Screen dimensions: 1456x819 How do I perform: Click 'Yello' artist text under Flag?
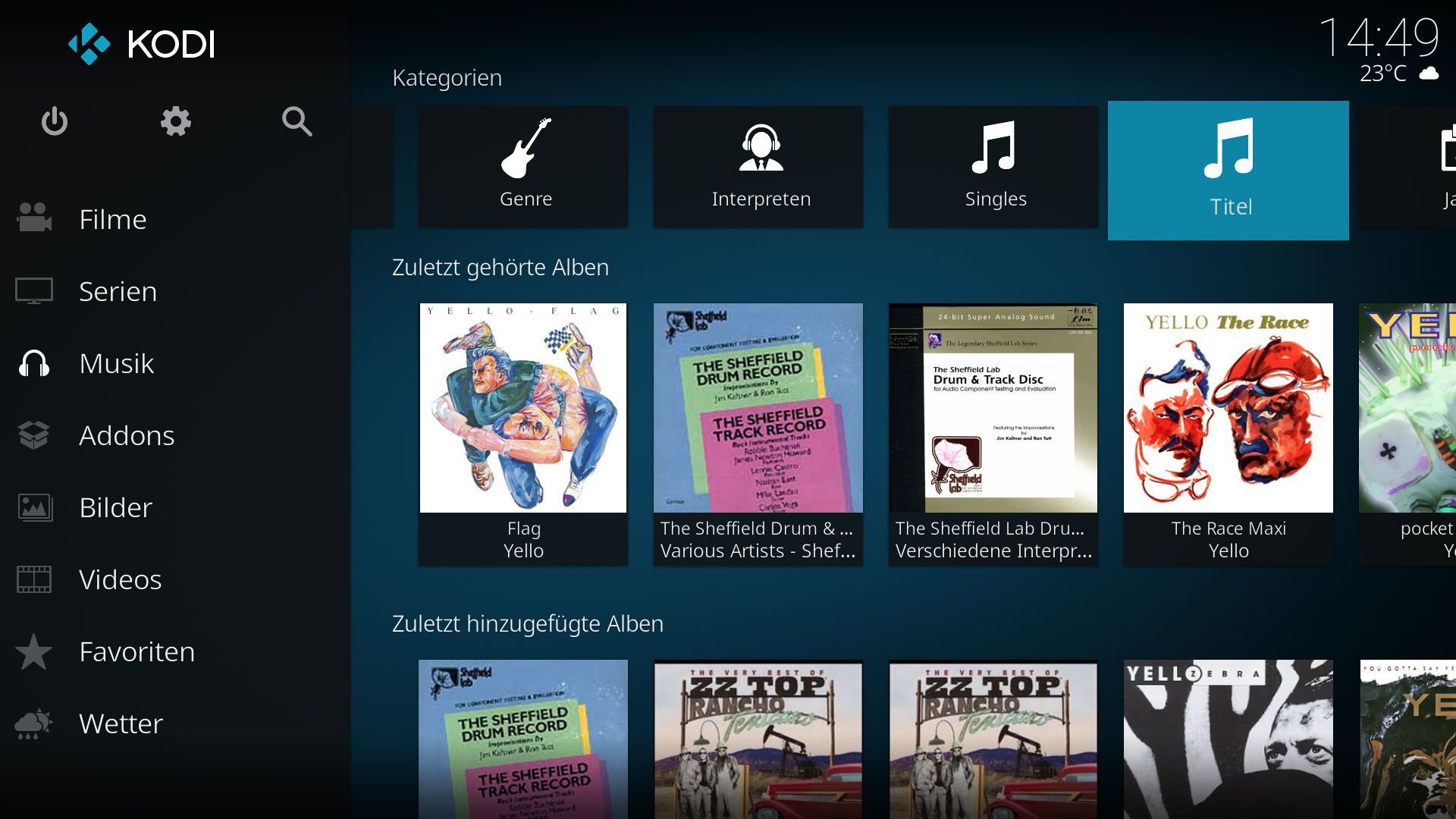point(523,551)
